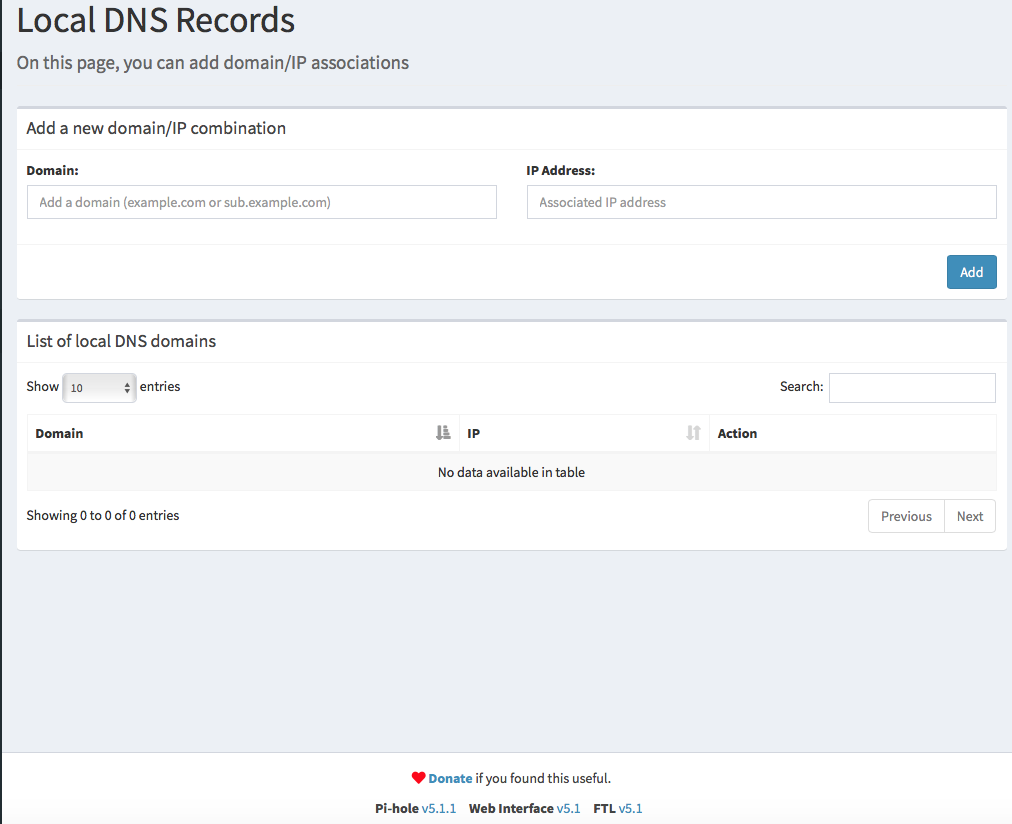
Task: Click the Domain column header text
Action: click(x=59, y=433)
